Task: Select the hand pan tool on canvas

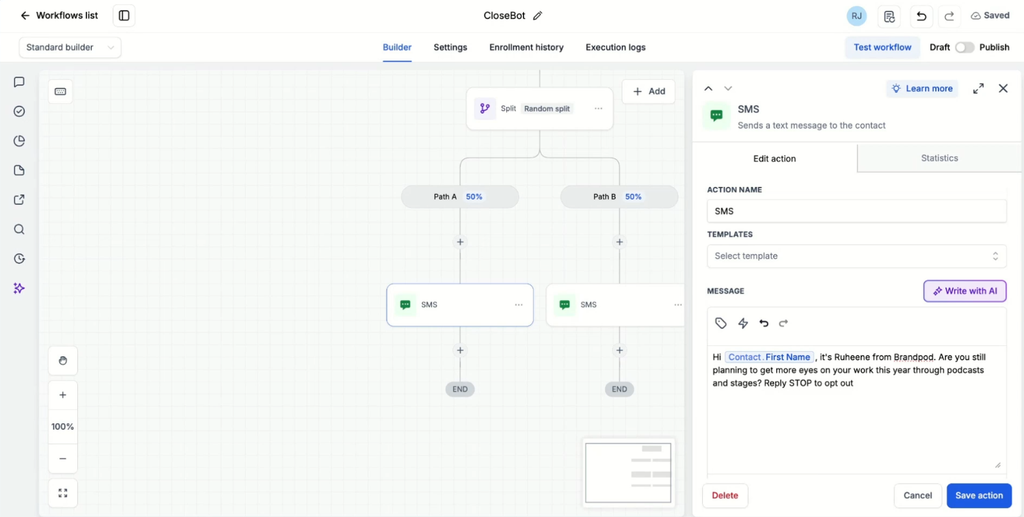Action: pyautogui.click(x=63, y=360)
